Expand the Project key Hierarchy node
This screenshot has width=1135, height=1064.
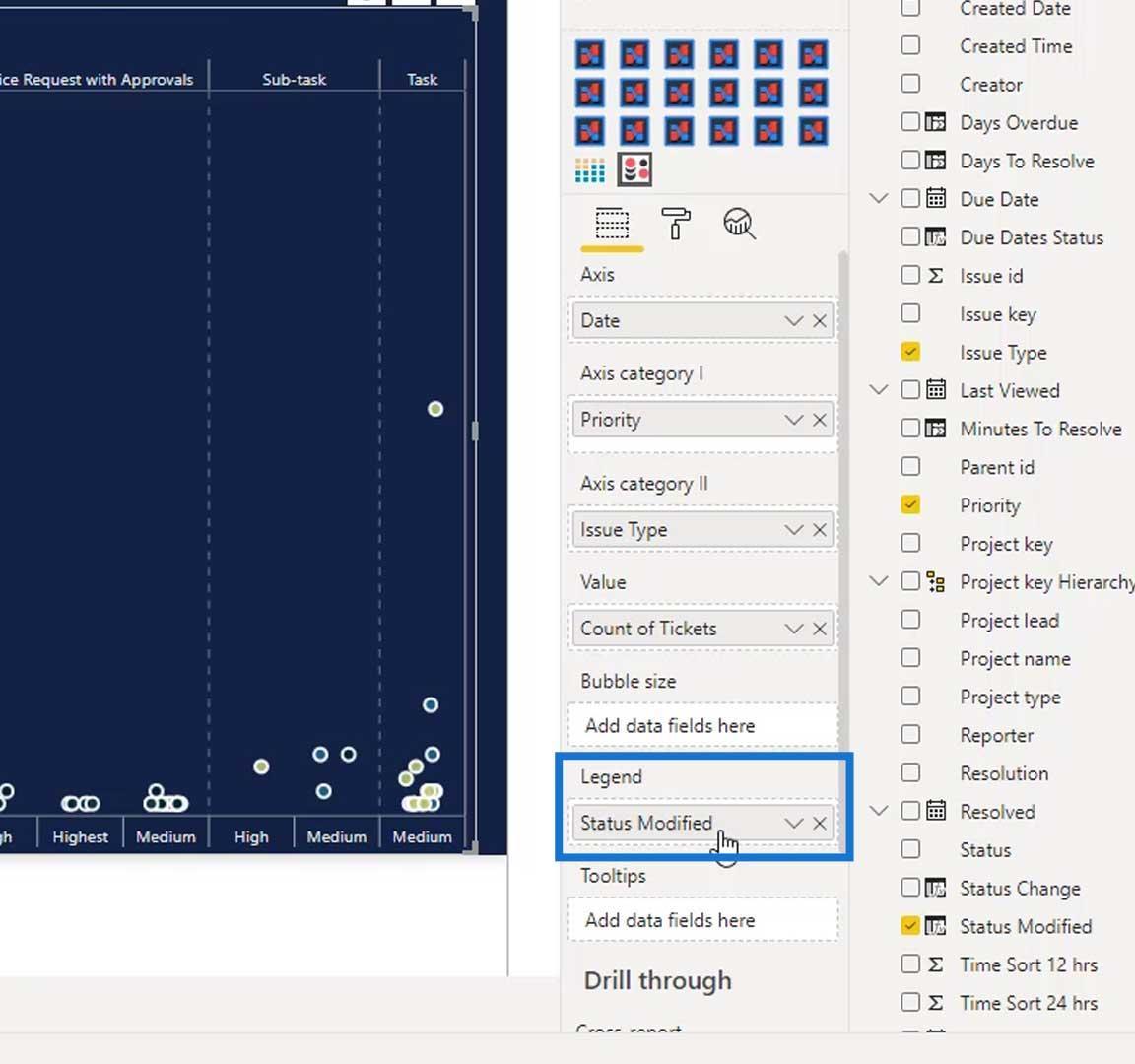tap(878, 581)
